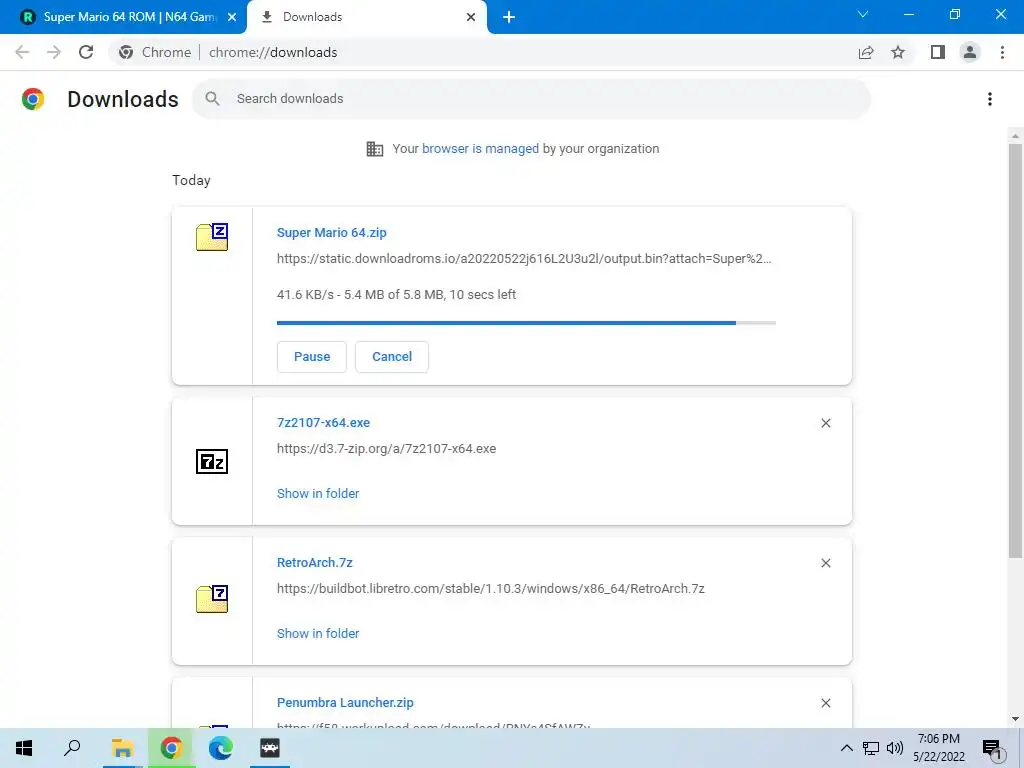Select the Downloads tab
Screen dimensions: 1024x768
[x=367, y=17]
